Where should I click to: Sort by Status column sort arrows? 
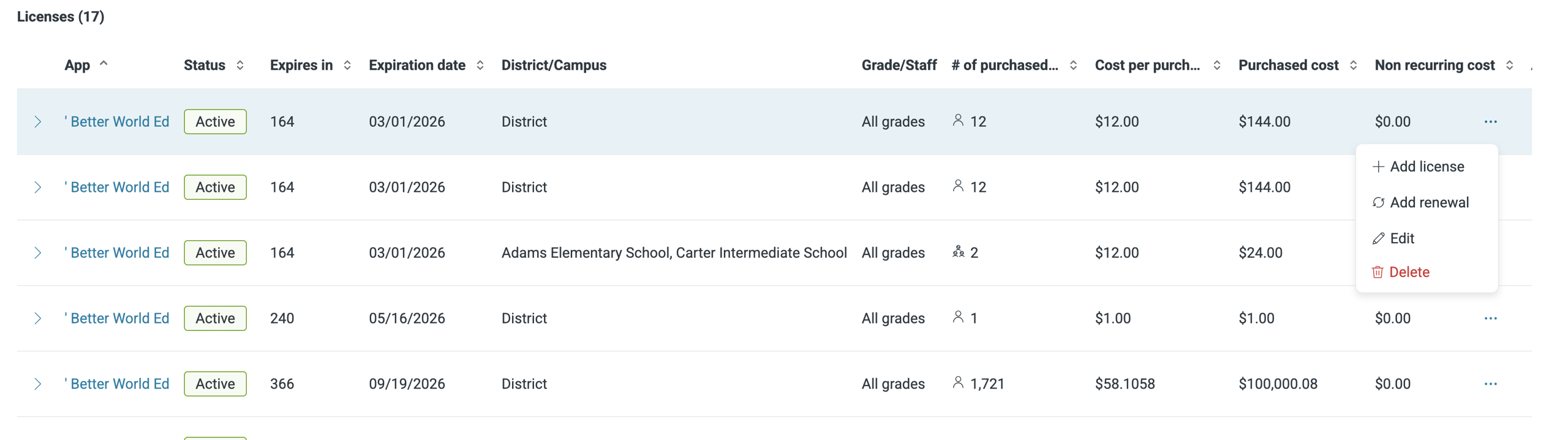[240, 65]
